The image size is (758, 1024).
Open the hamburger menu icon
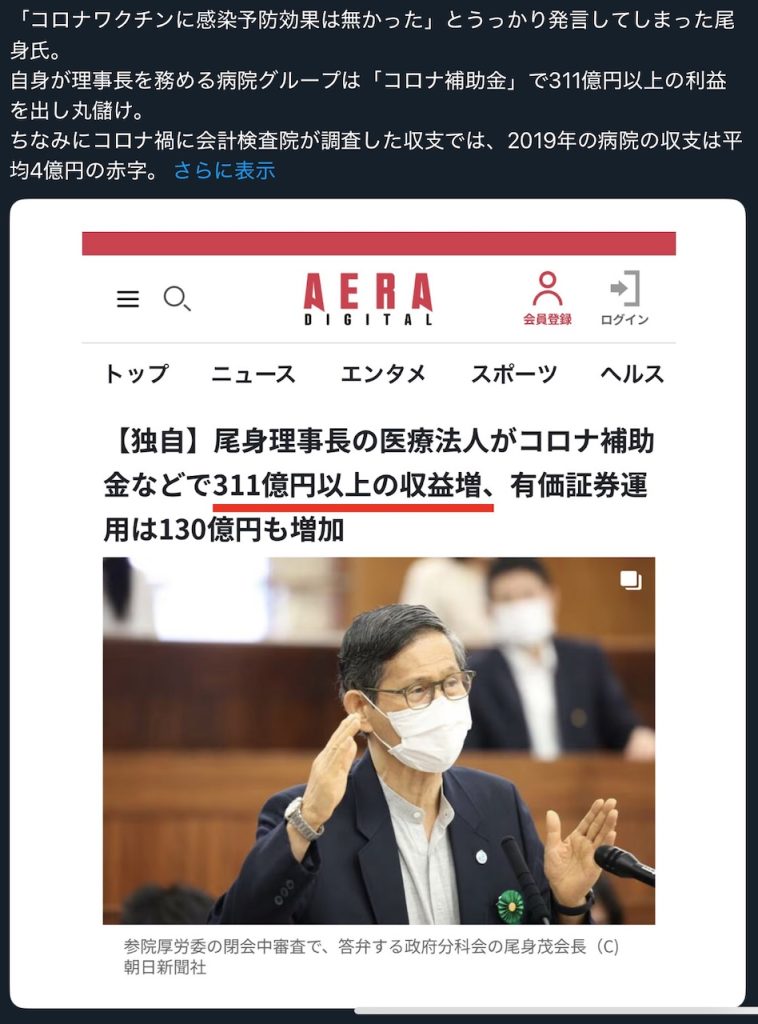coord(128,299)
